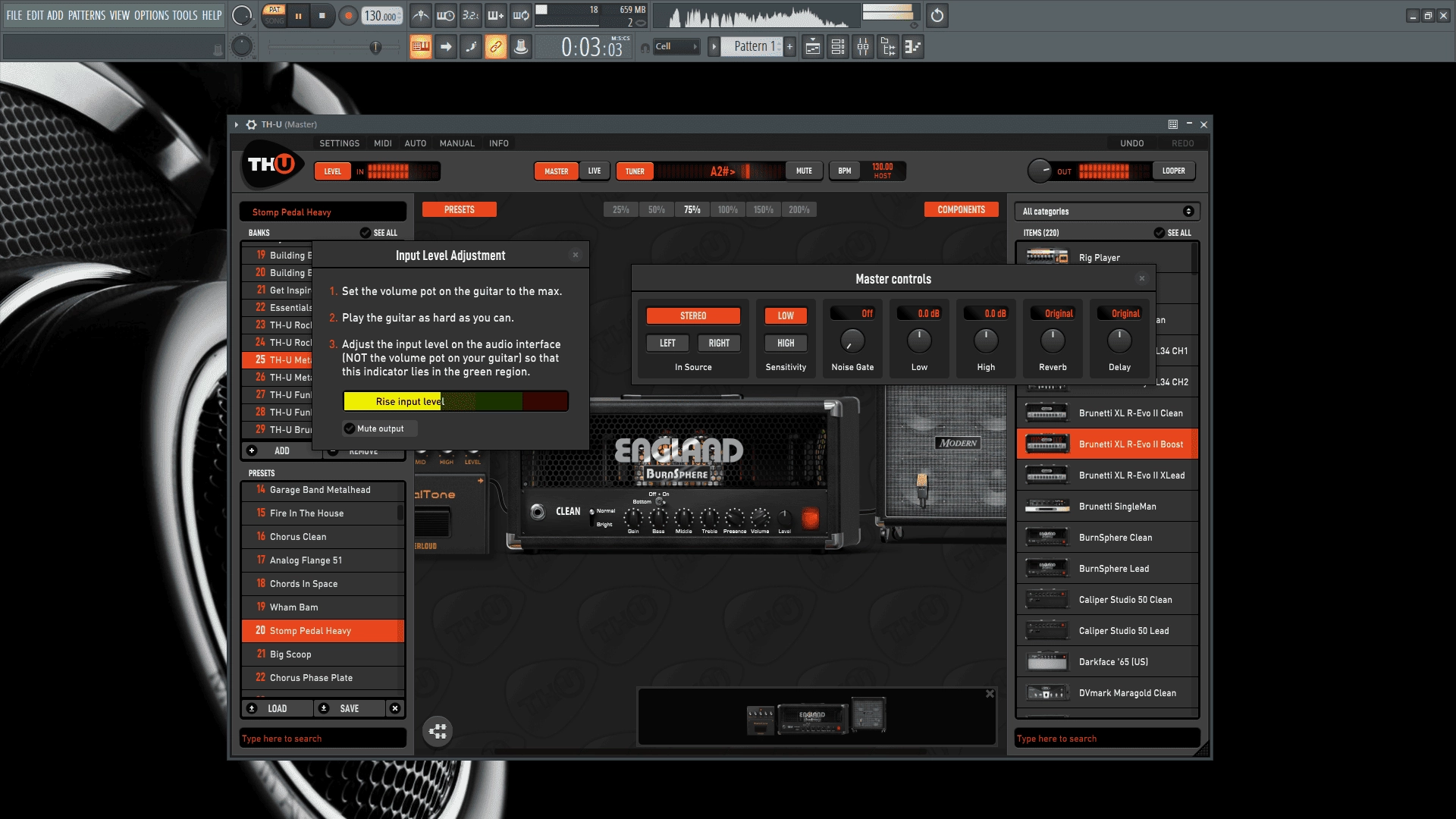Switch PAT/SONG playback mode

click(274, 15)
